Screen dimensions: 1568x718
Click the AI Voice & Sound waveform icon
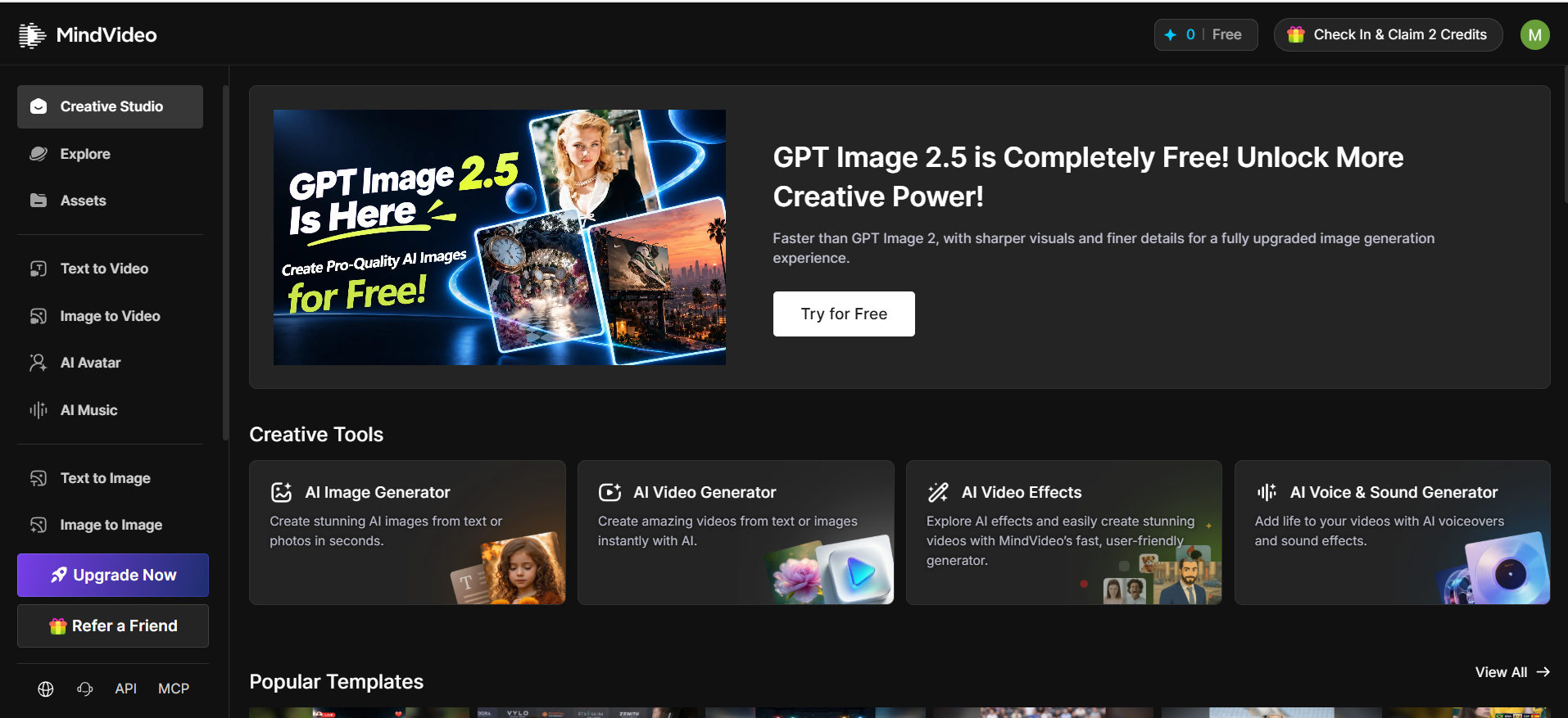tap(1267, 492)
